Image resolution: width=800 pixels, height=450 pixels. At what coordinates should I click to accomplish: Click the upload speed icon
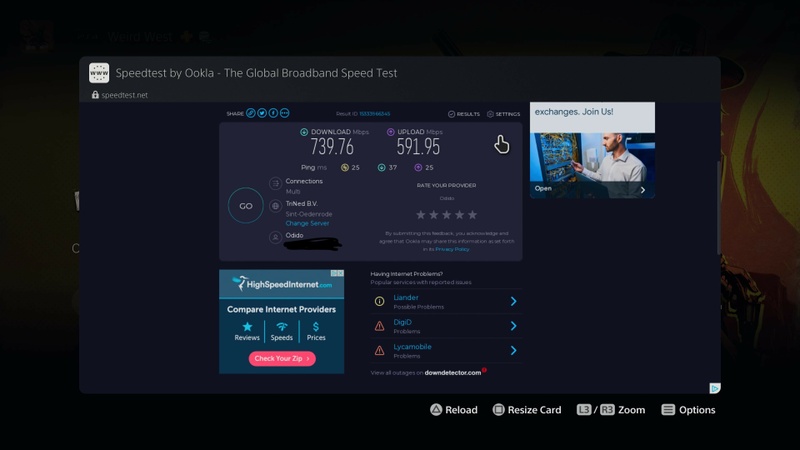coord(391,132)
